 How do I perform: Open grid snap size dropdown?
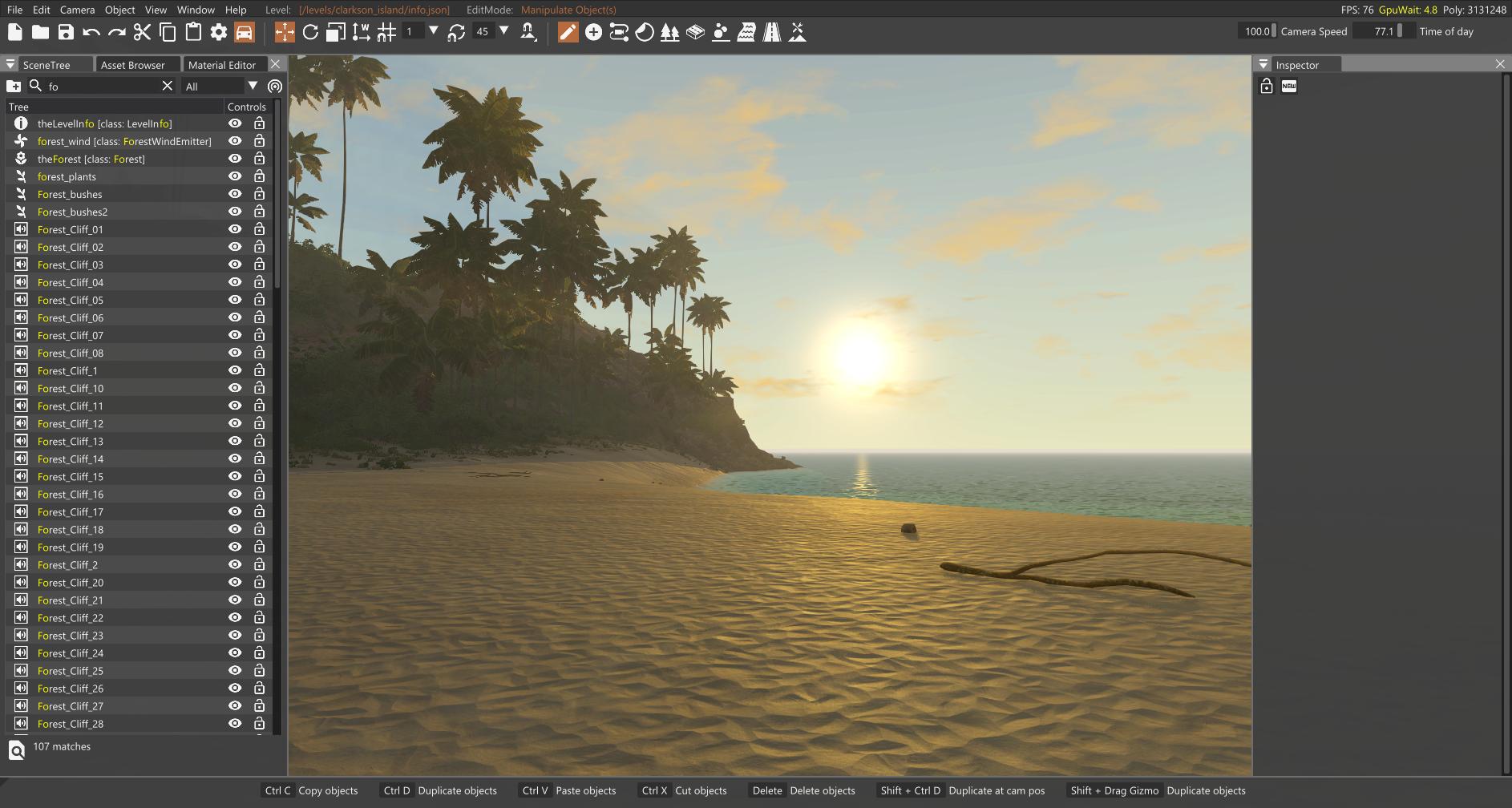pos(434,30)
